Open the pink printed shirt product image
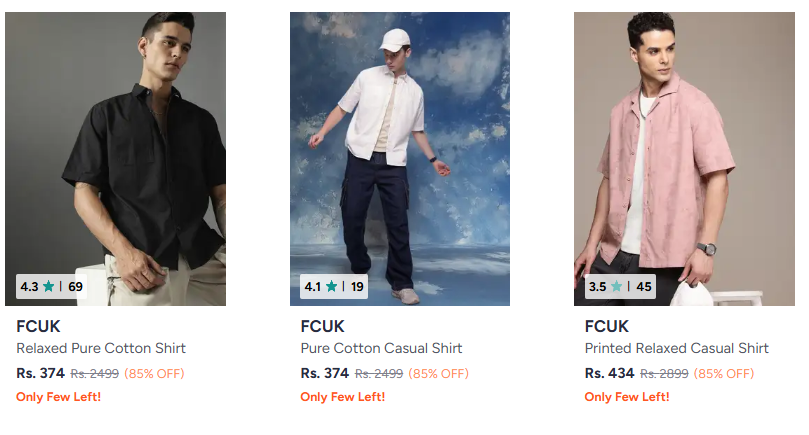The width and height of the screenshot is (809, 435). point(684,159)
